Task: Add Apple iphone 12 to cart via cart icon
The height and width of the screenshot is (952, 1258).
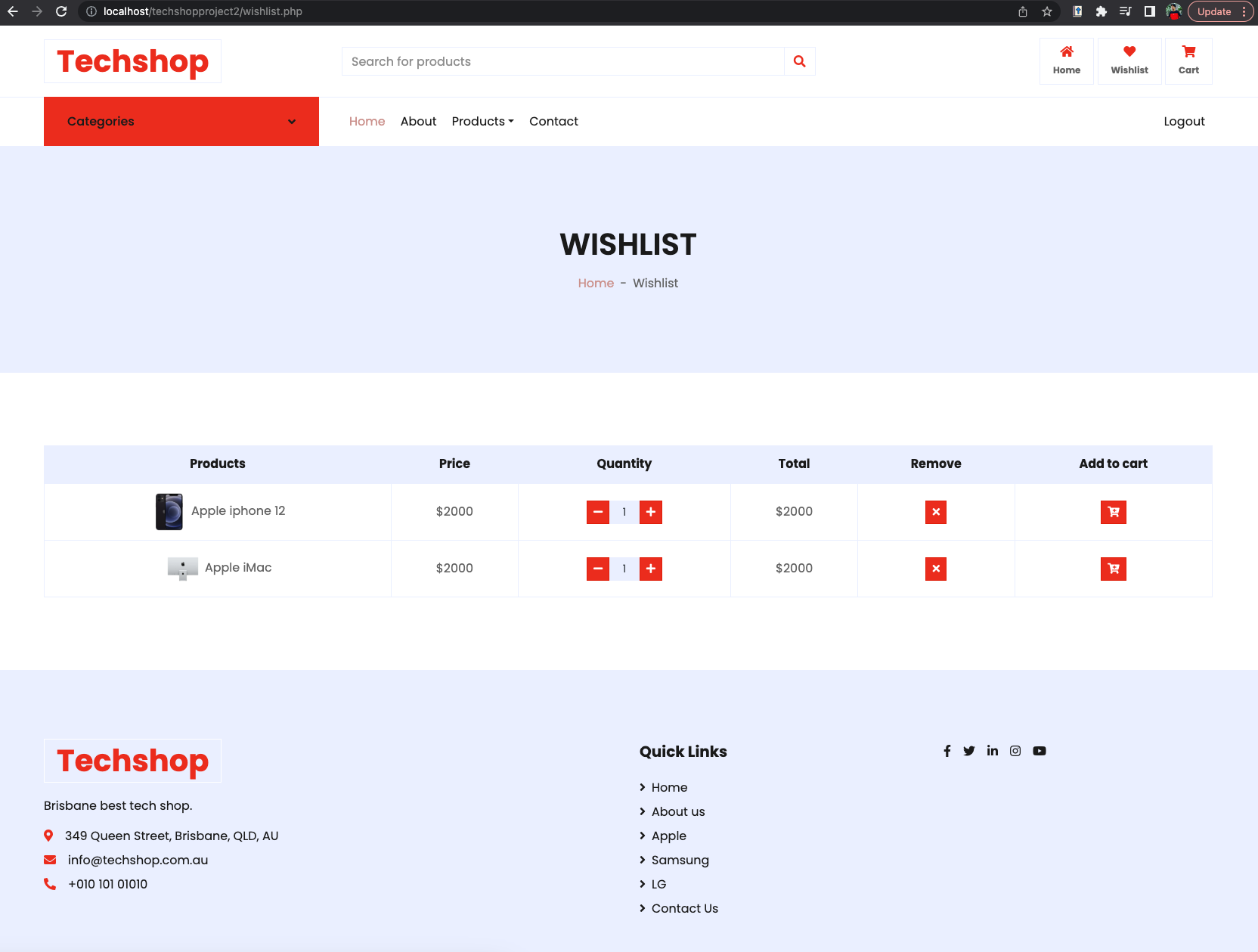Action: [x=1113, y=512]
